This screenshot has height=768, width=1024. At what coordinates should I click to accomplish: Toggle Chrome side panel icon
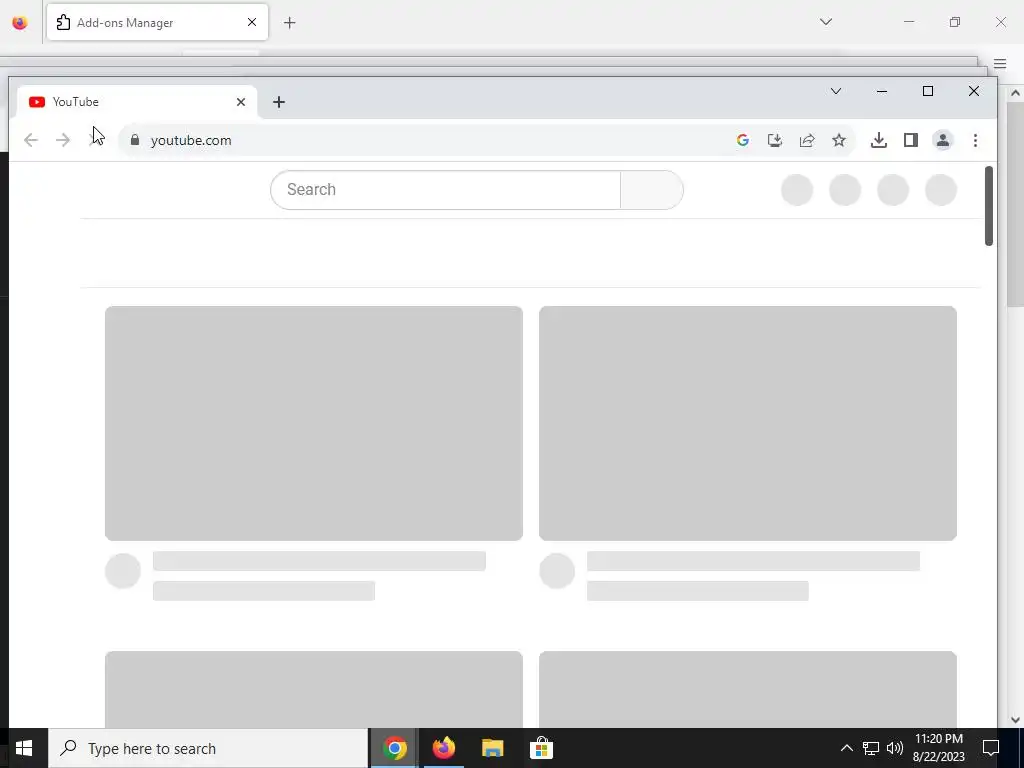(x=911, y=140)
